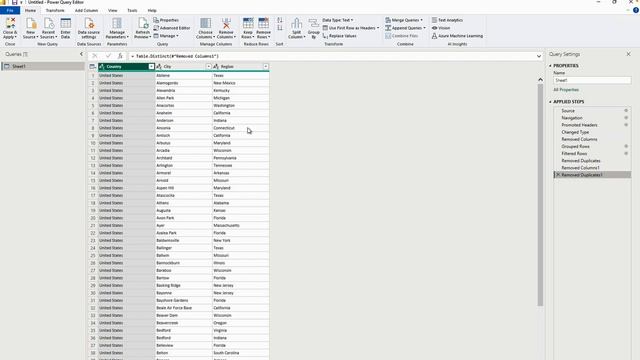Open the Data Type: Text dropdown

338,20
